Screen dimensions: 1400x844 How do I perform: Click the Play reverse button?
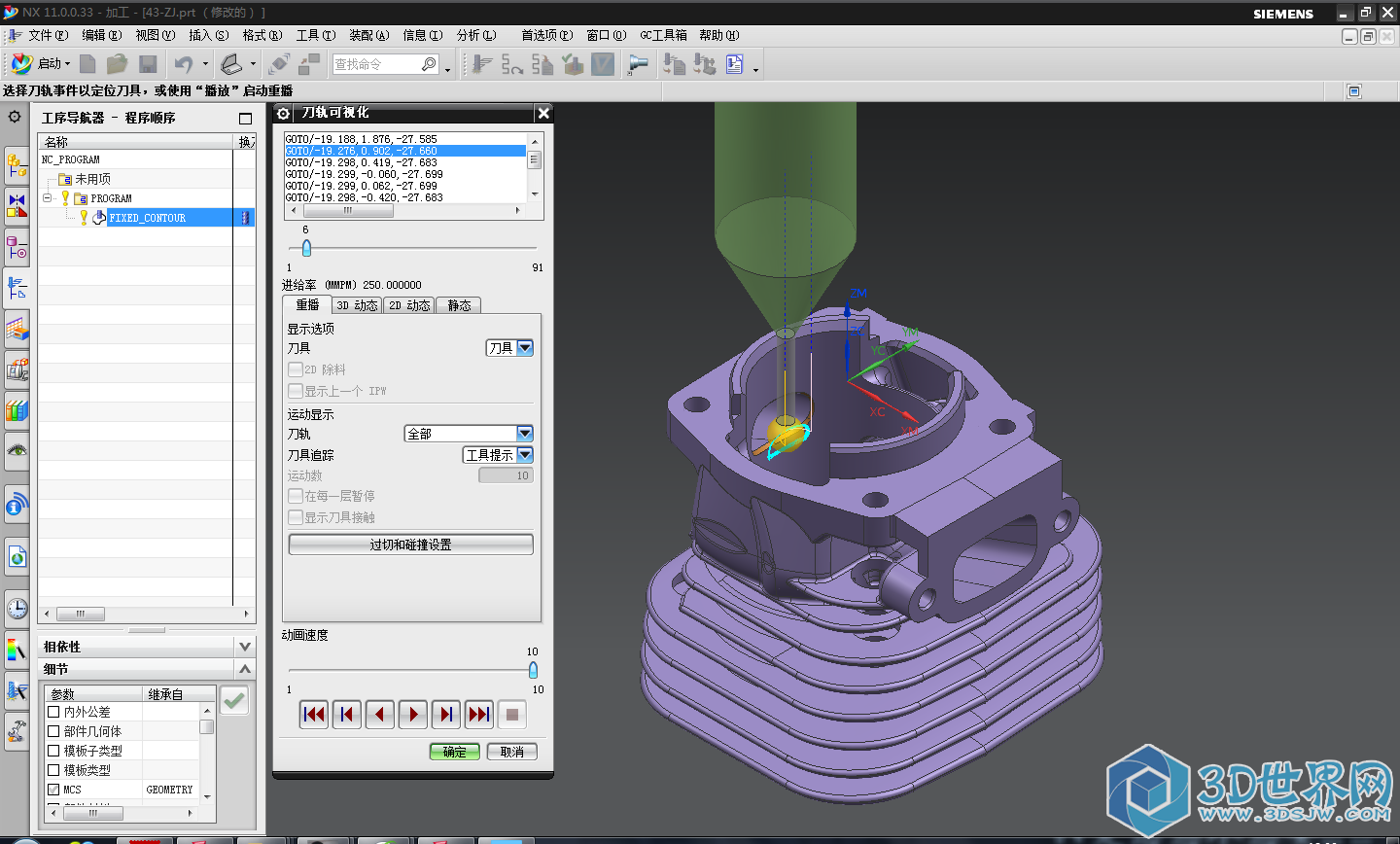click(379, 715)
